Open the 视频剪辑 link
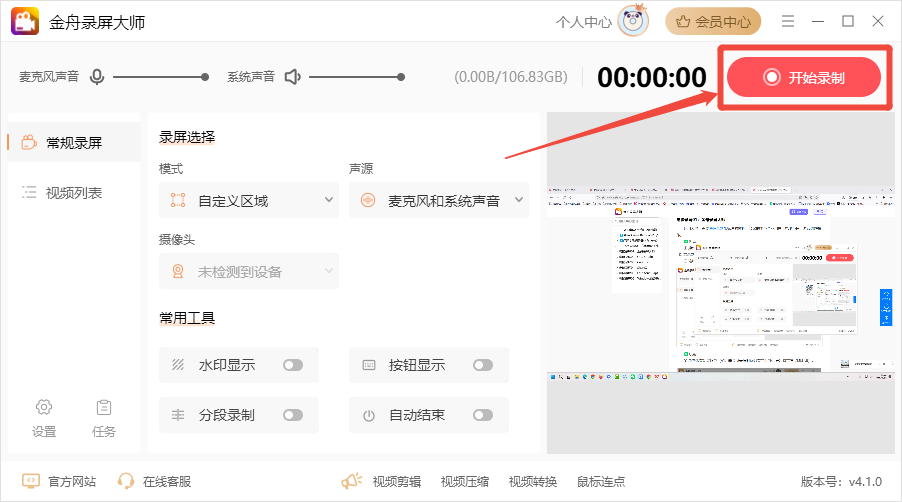 click(x=396, y=481)
